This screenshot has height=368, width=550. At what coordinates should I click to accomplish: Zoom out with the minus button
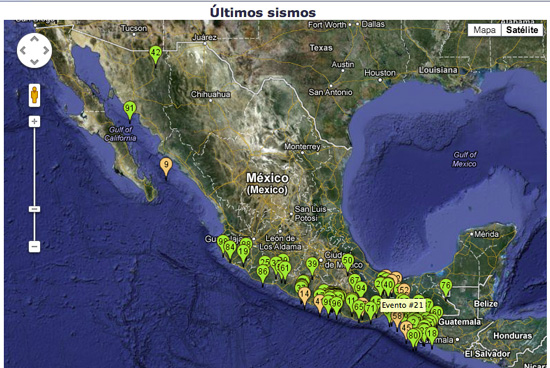coord(34,246)
